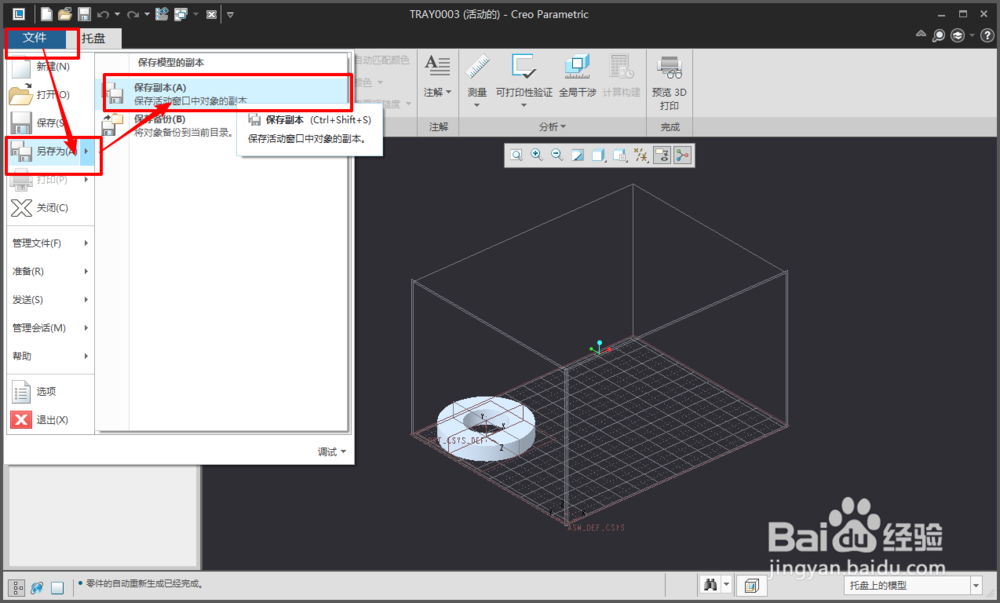Click the 注解 annotation ribbon button

(438, 76)
